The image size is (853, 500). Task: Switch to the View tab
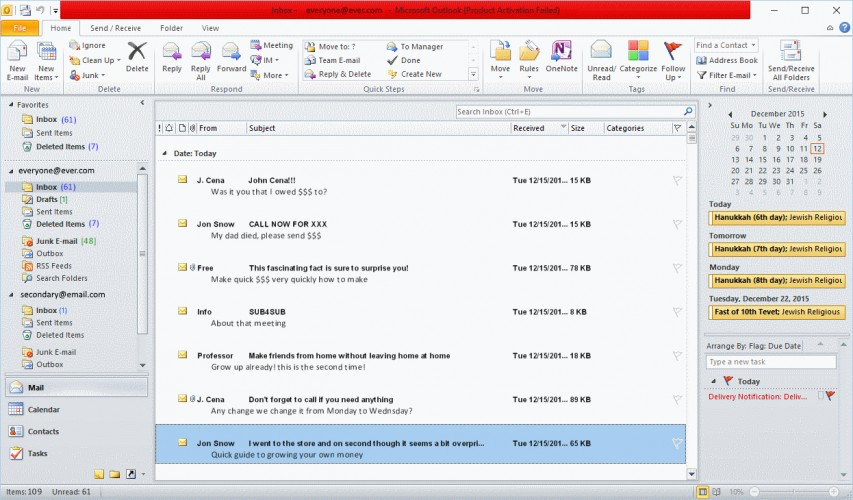210,28
